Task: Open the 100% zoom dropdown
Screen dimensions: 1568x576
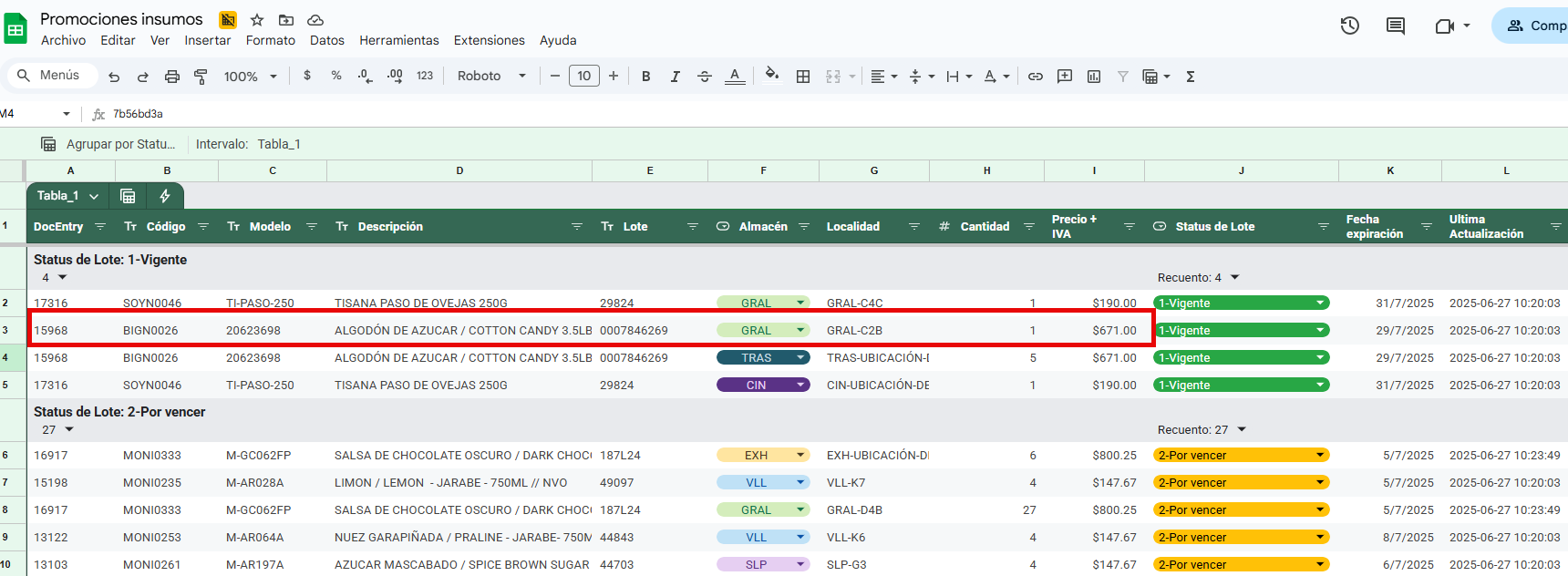Action: [250, 77]
